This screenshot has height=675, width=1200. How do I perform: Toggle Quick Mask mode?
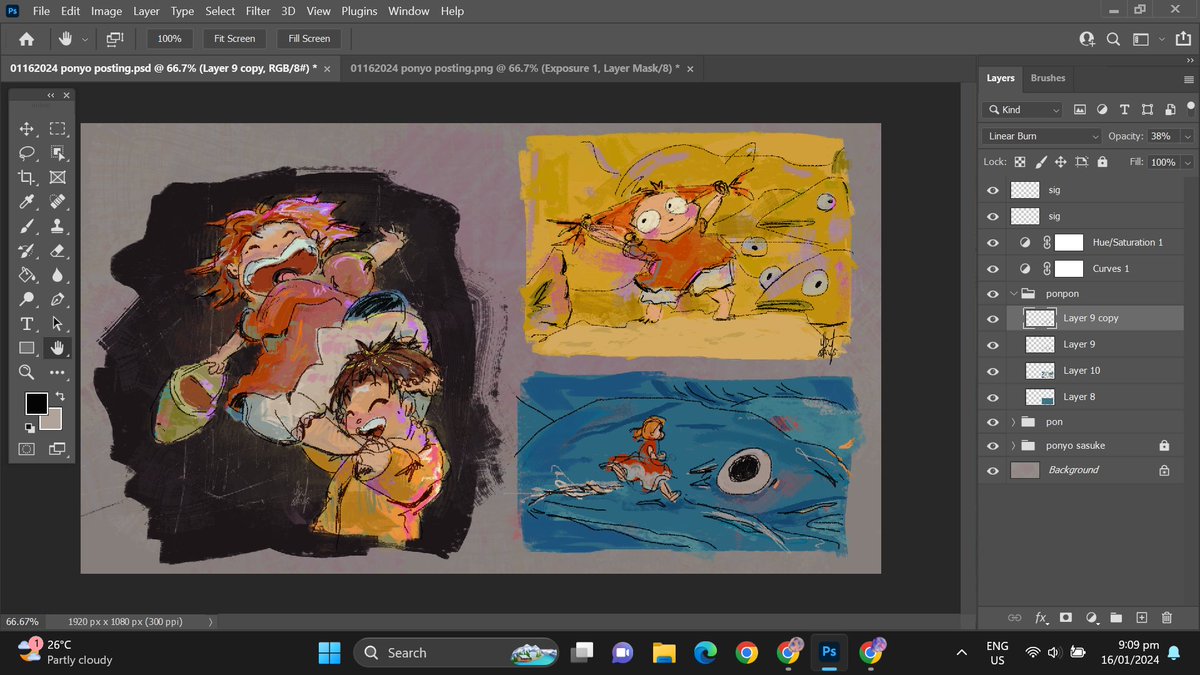pyautogui.click(x=27, y=449)
